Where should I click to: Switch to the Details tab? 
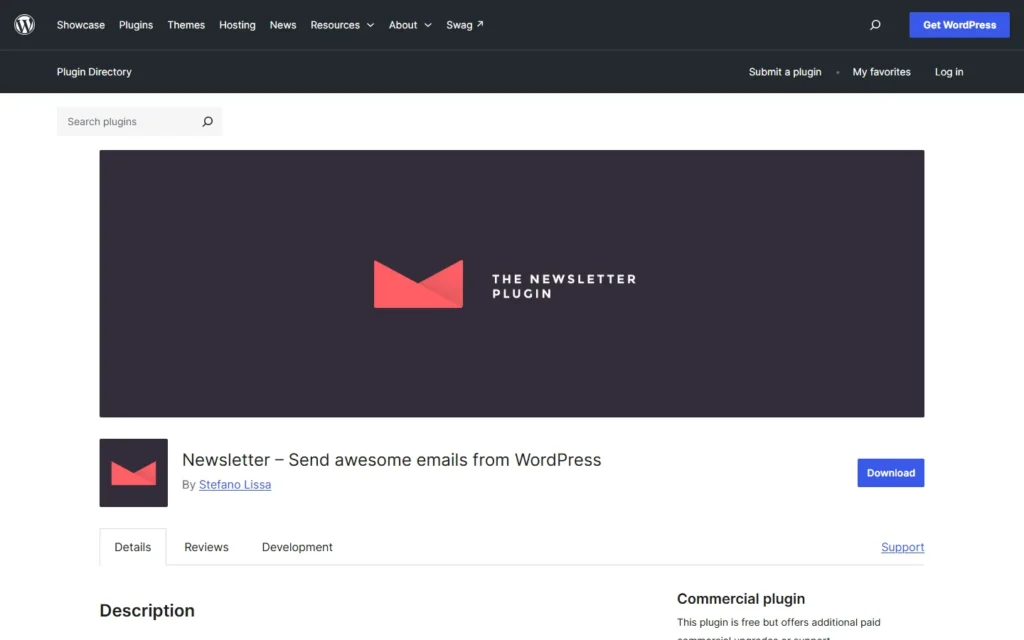133,547
